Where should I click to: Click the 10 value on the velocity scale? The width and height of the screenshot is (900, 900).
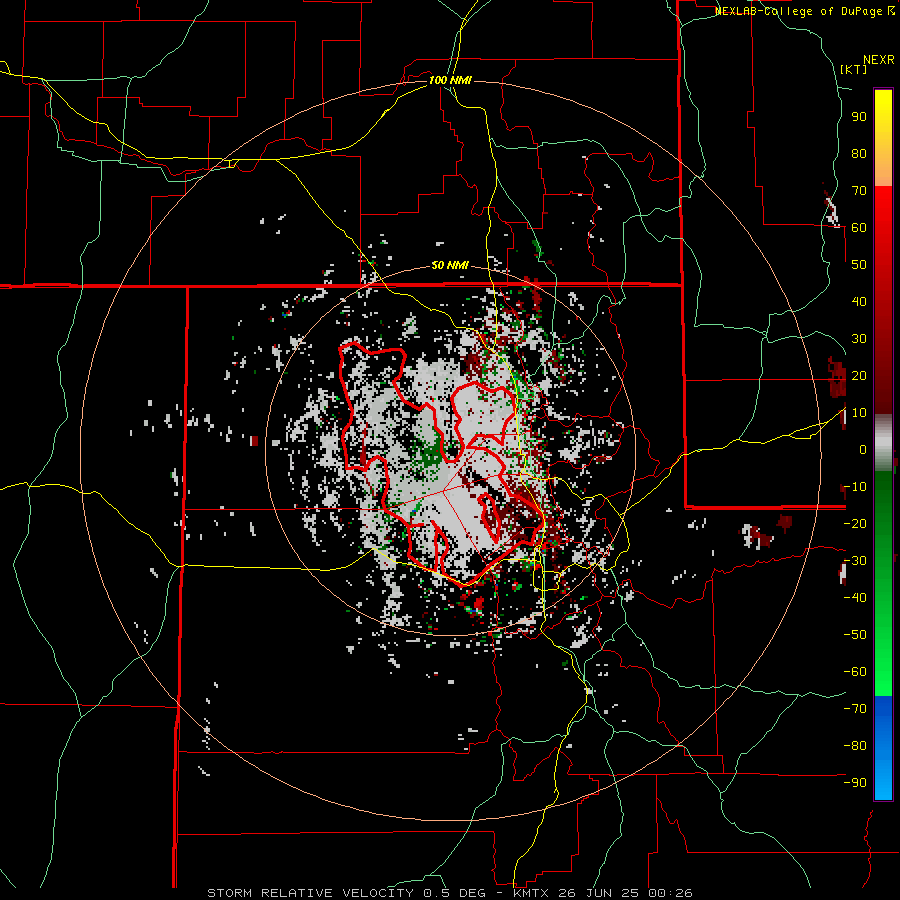point(859,413)
